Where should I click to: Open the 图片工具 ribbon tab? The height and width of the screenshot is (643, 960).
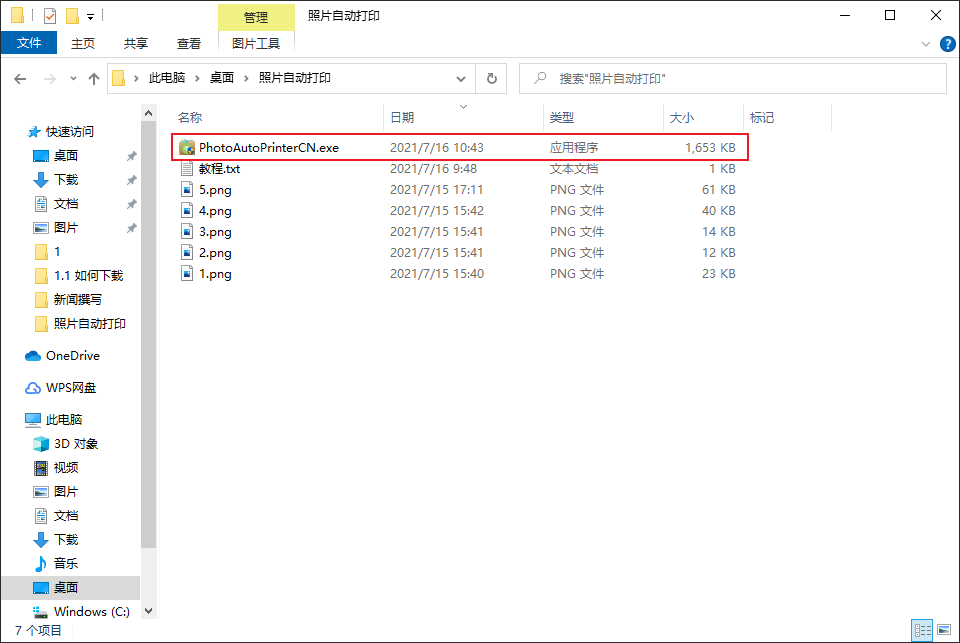[256, 43]
